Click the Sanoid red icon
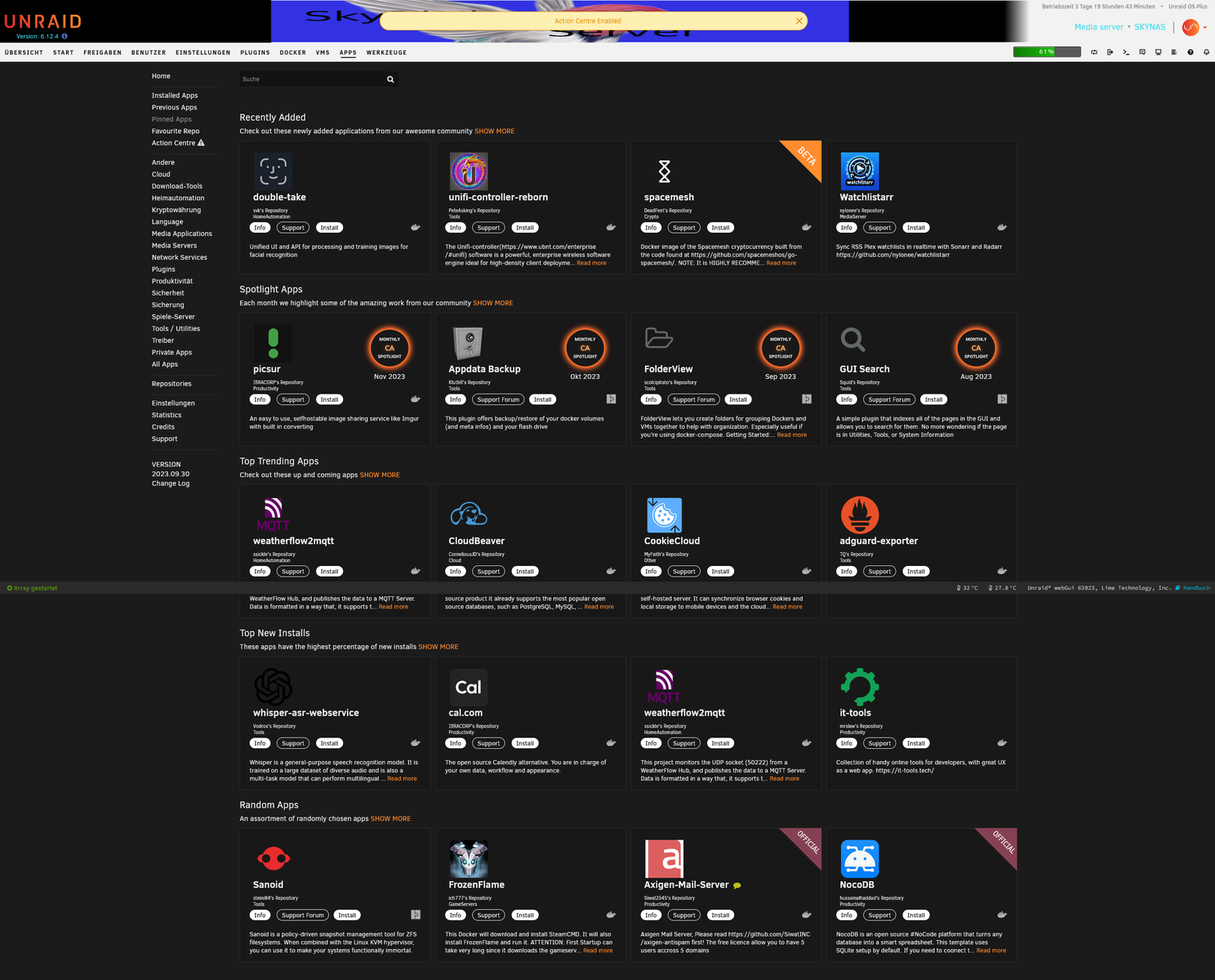 273,858
